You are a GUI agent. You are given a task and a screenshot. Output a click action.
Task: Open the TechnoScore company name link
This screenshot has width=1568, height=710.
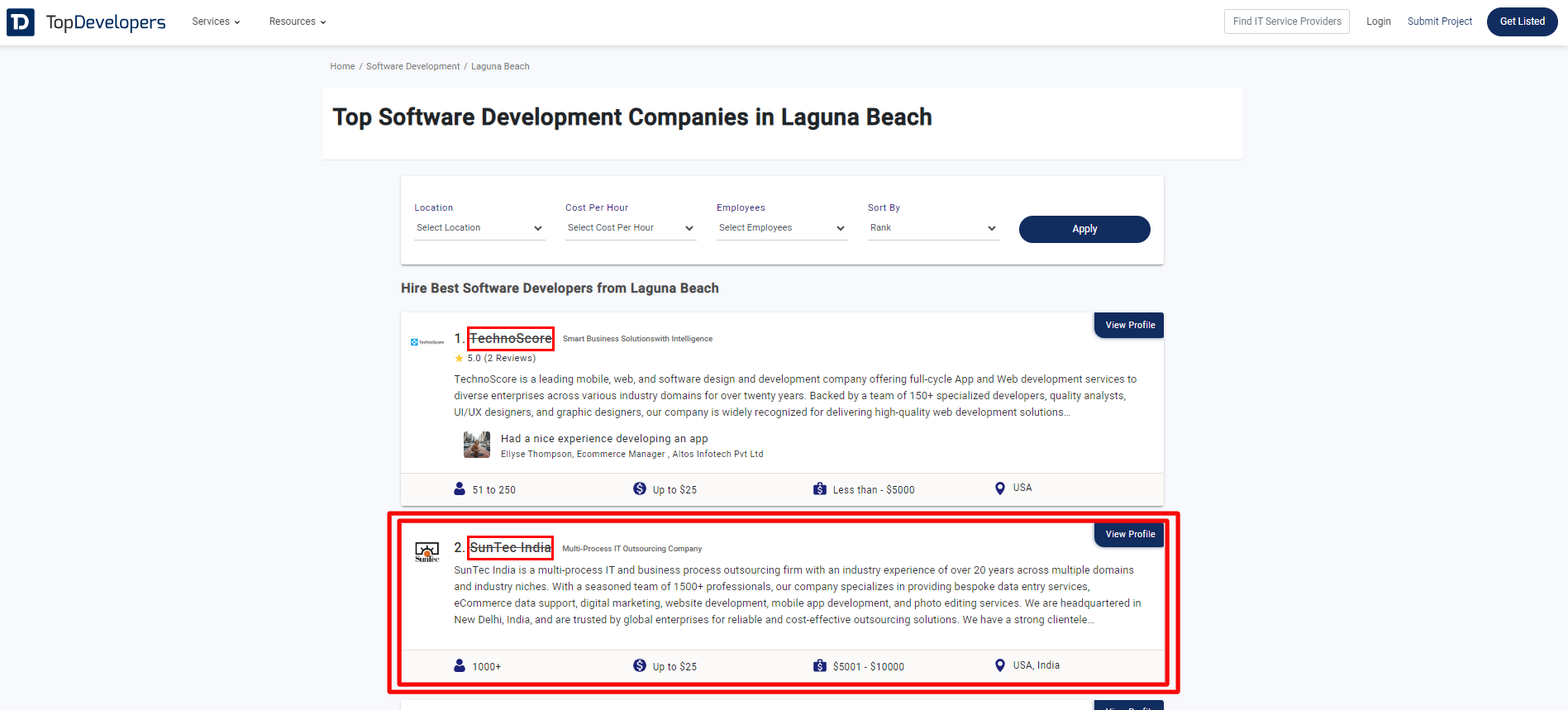(x=511, y=339)
